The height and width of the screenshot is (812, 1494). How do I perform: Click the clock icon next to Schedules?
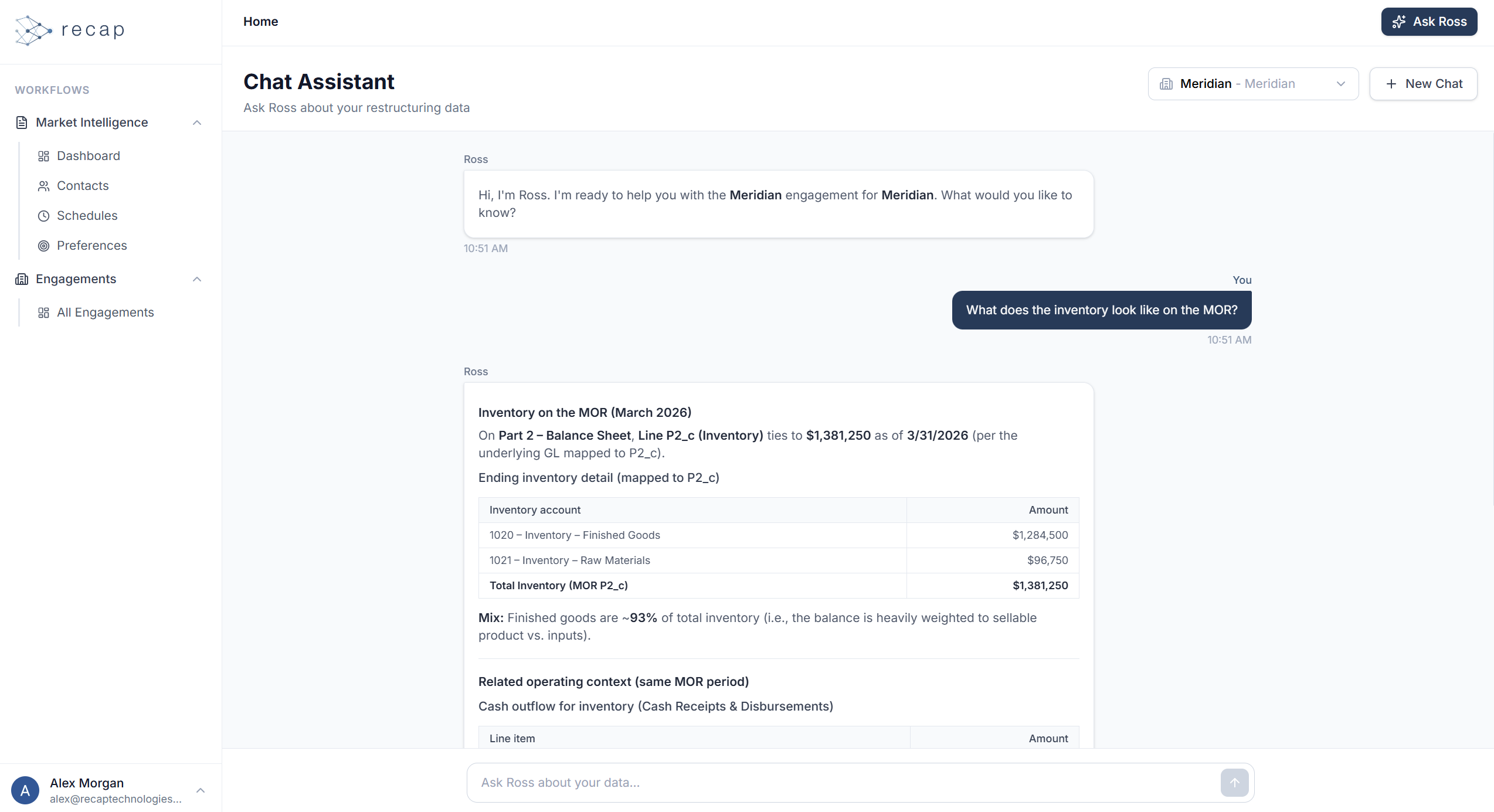click(x=43, y=216)
